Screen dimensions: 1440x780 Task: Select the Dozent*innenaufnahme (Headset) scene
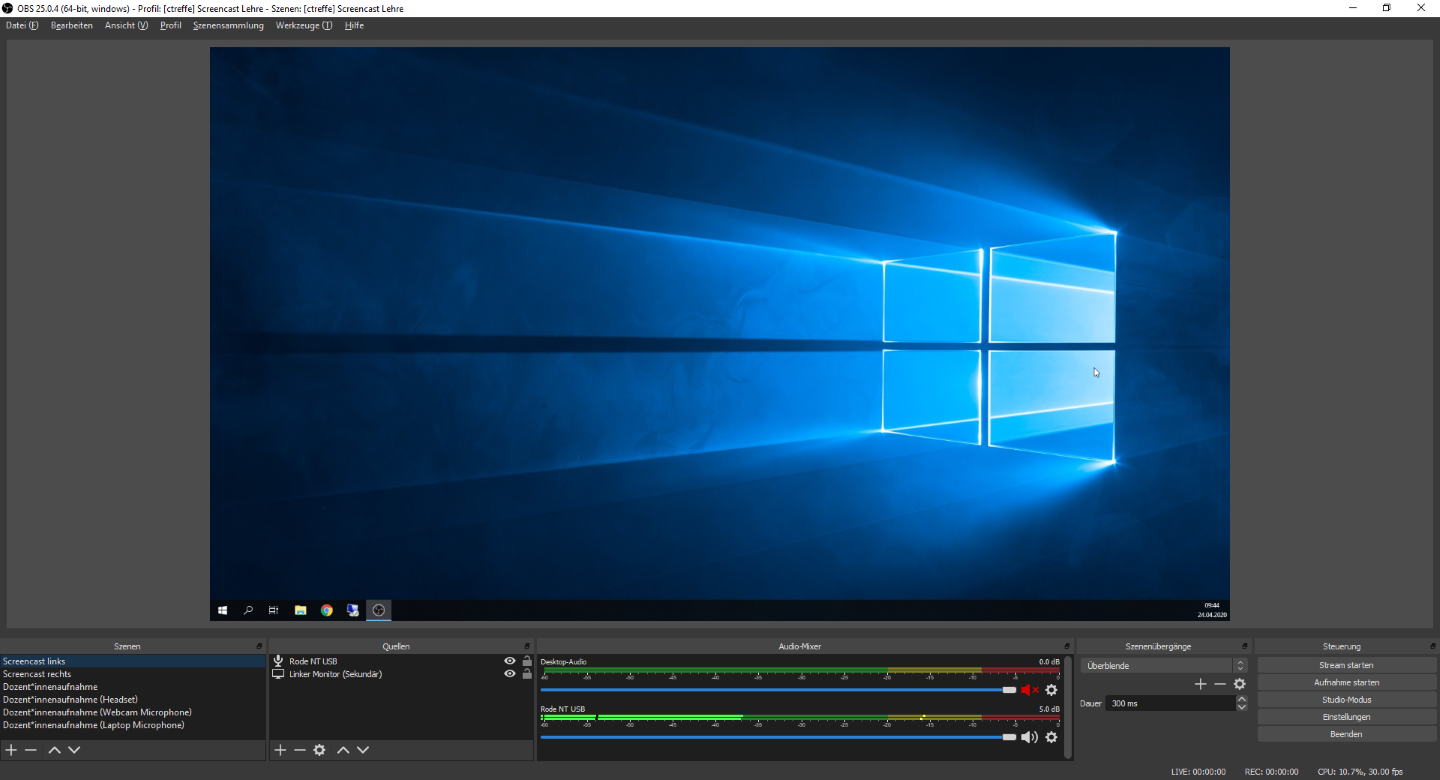click(x=133, y=700)
